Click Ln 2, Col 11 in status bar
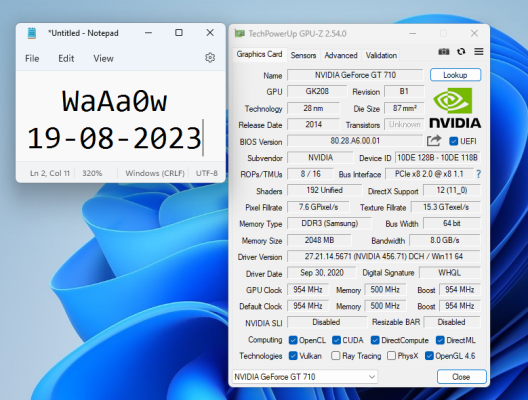Viewport: 528px width, 400px height. pos(50,173)
